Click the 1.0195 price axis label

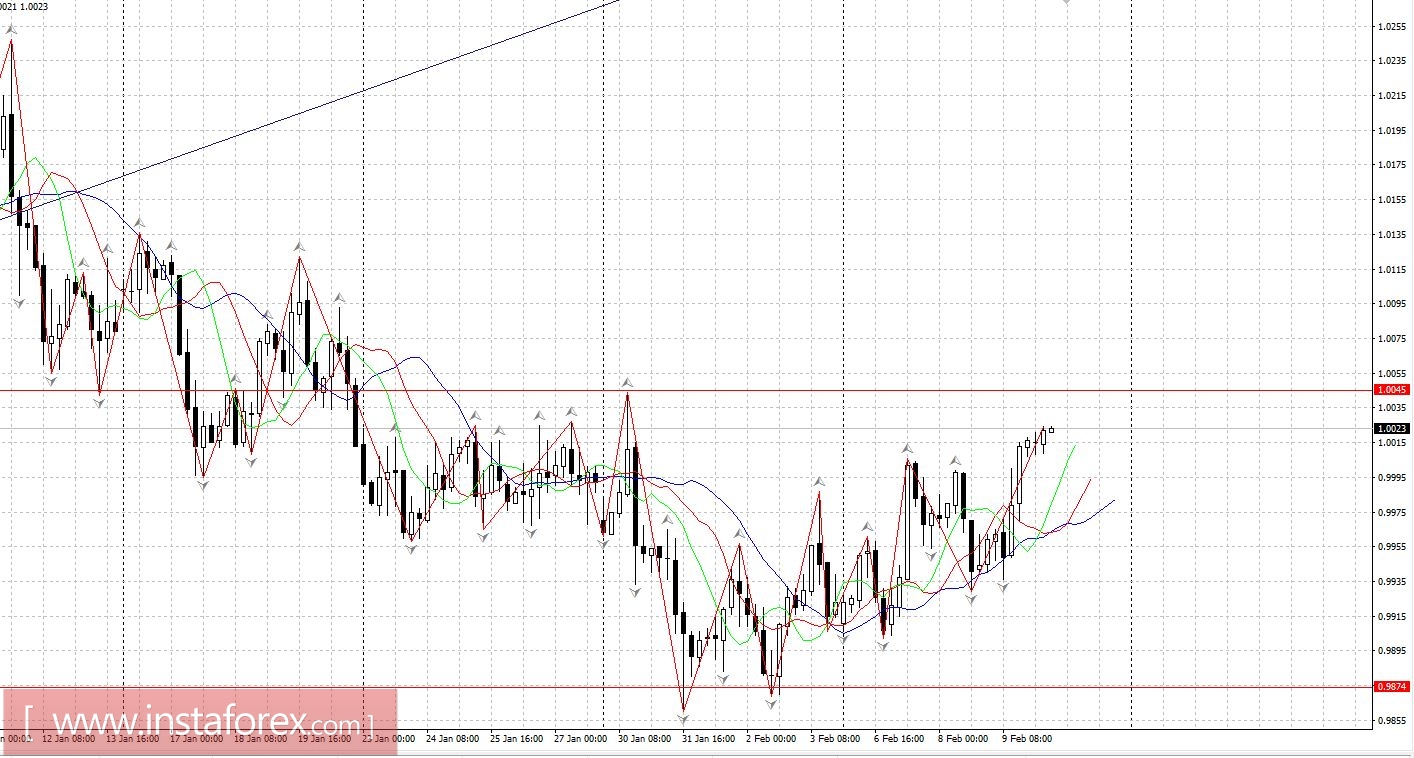pyautogui.click(x=1391, y=131)
